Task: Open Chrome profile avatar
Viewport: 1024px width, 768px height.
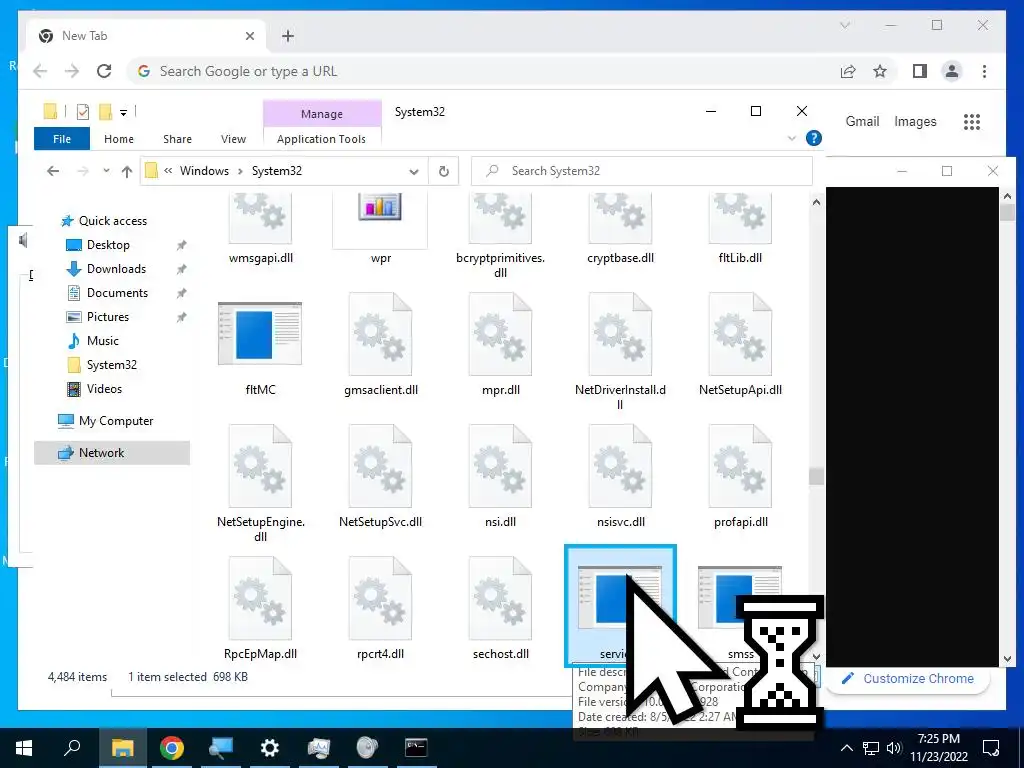Action: (952, 71)
